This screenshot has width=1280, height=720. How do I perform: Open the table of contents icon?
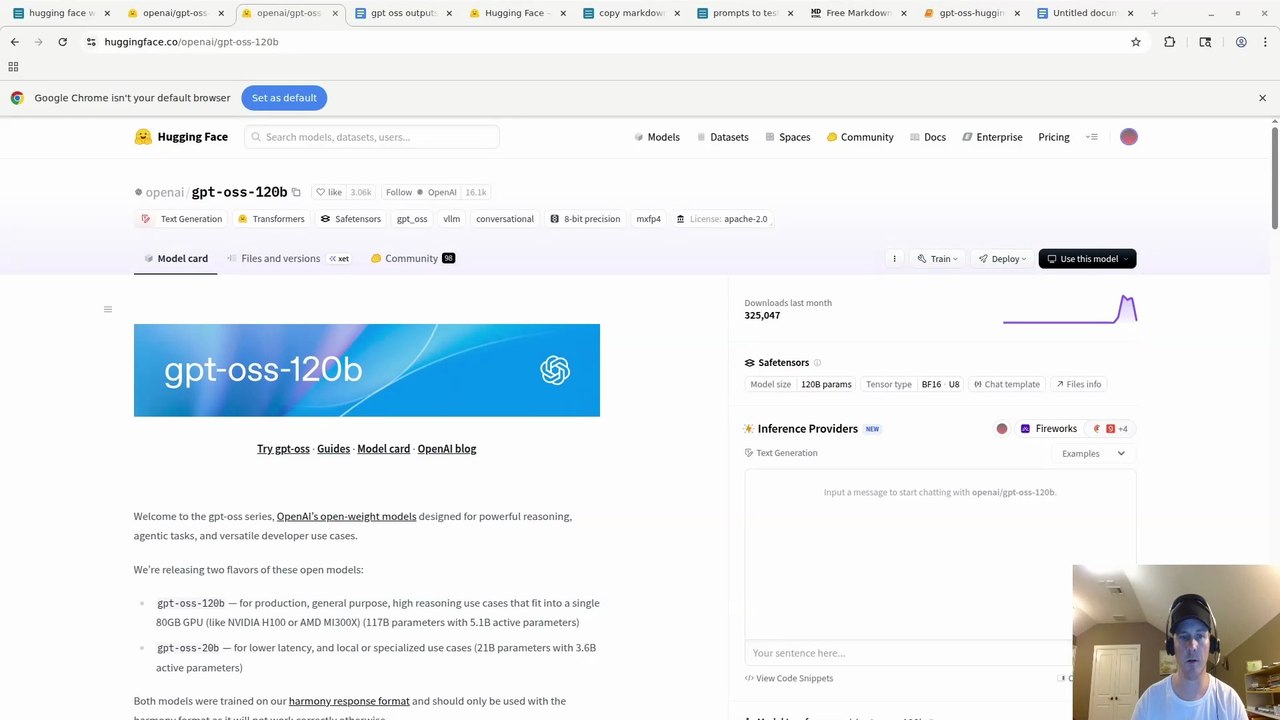click(x=108, y=309)
